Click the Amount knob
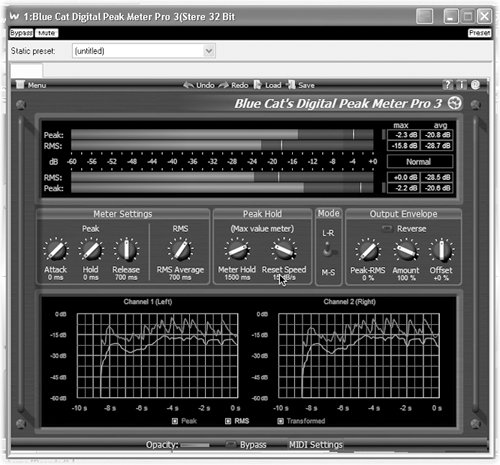Screen dimensions: 500x465 pyautogui.click(x=406, y=251)
